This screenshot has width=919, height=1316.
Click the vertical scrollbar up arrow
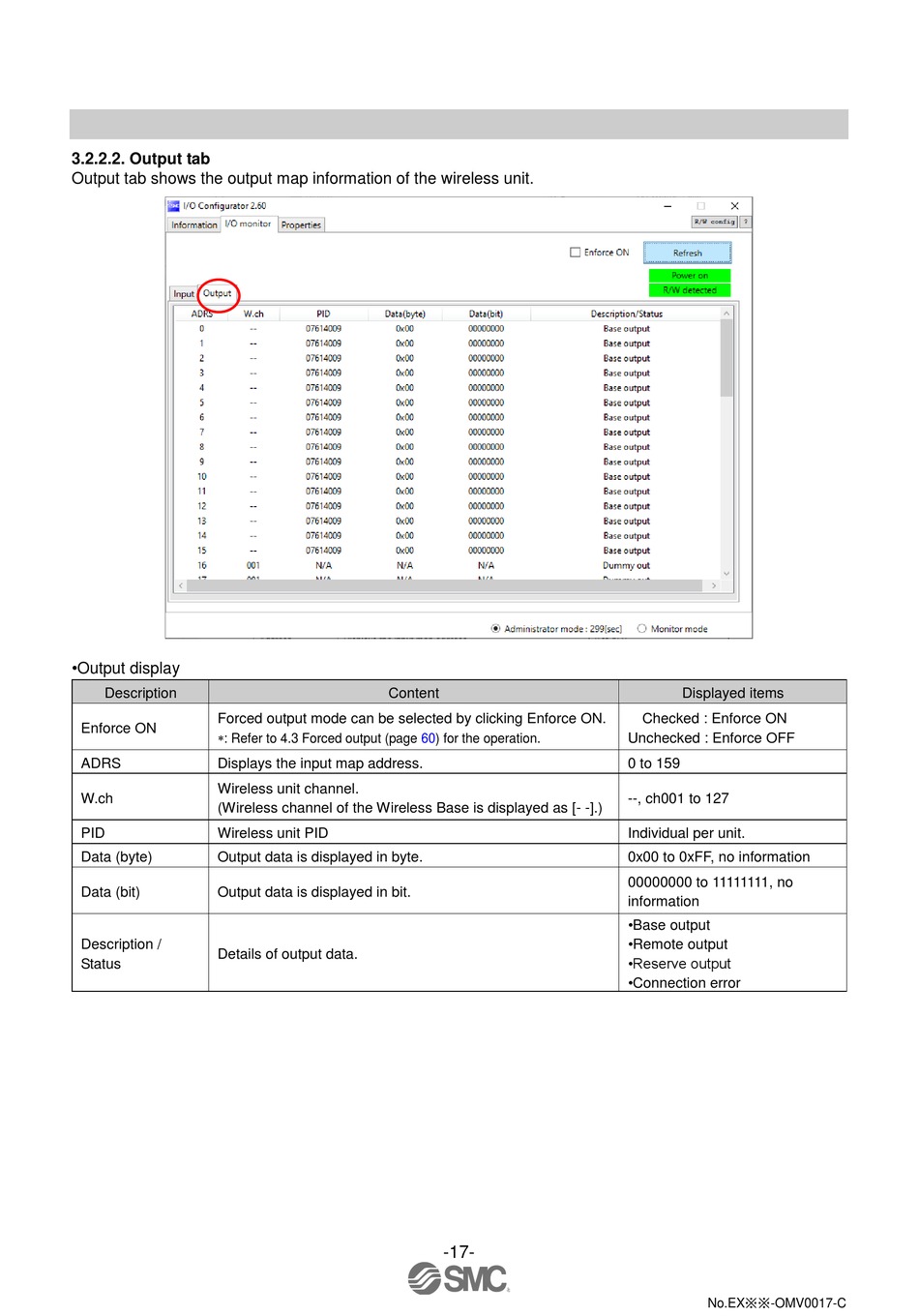click(726, 314)
